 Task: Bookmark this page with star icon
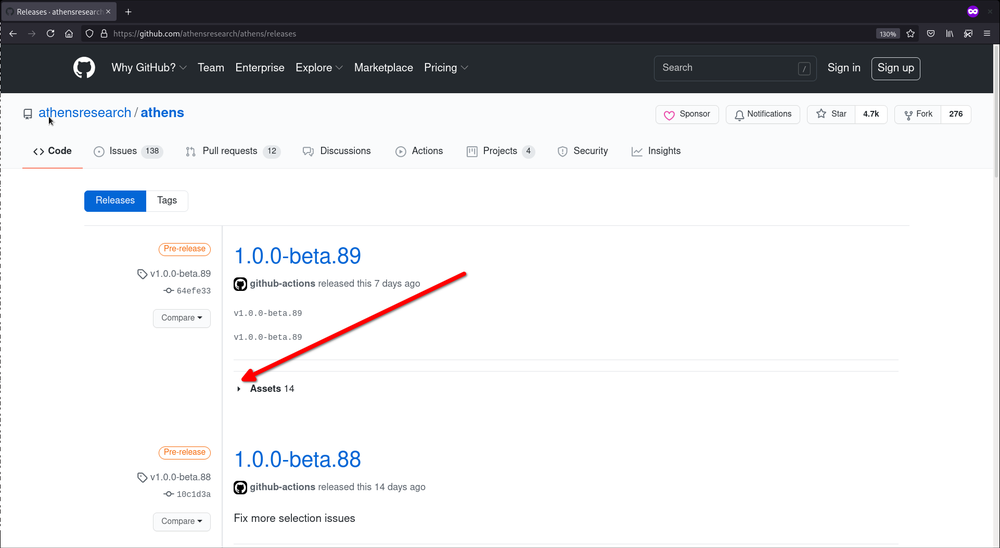911,34
